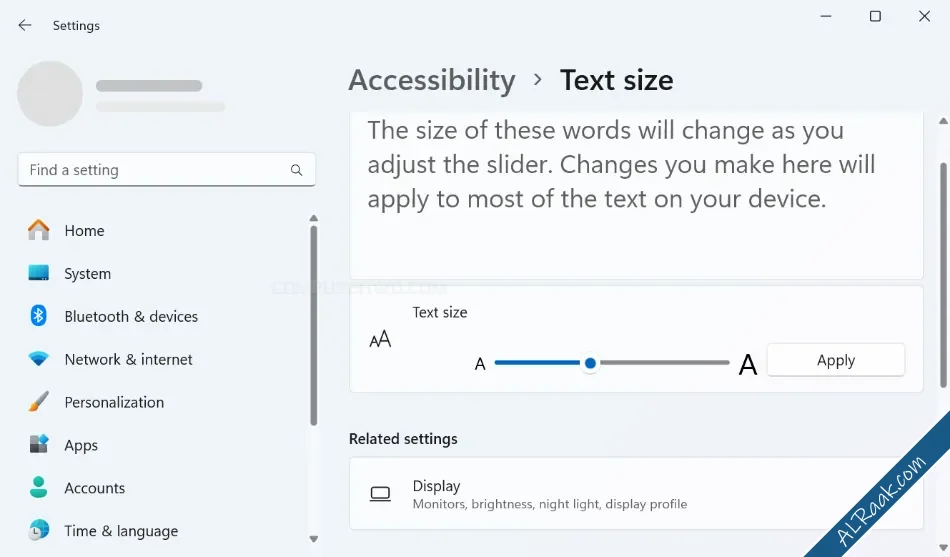Open System via its monitor icon
Image resolution: width=950 pixels, height=557 pixels.
39,273
